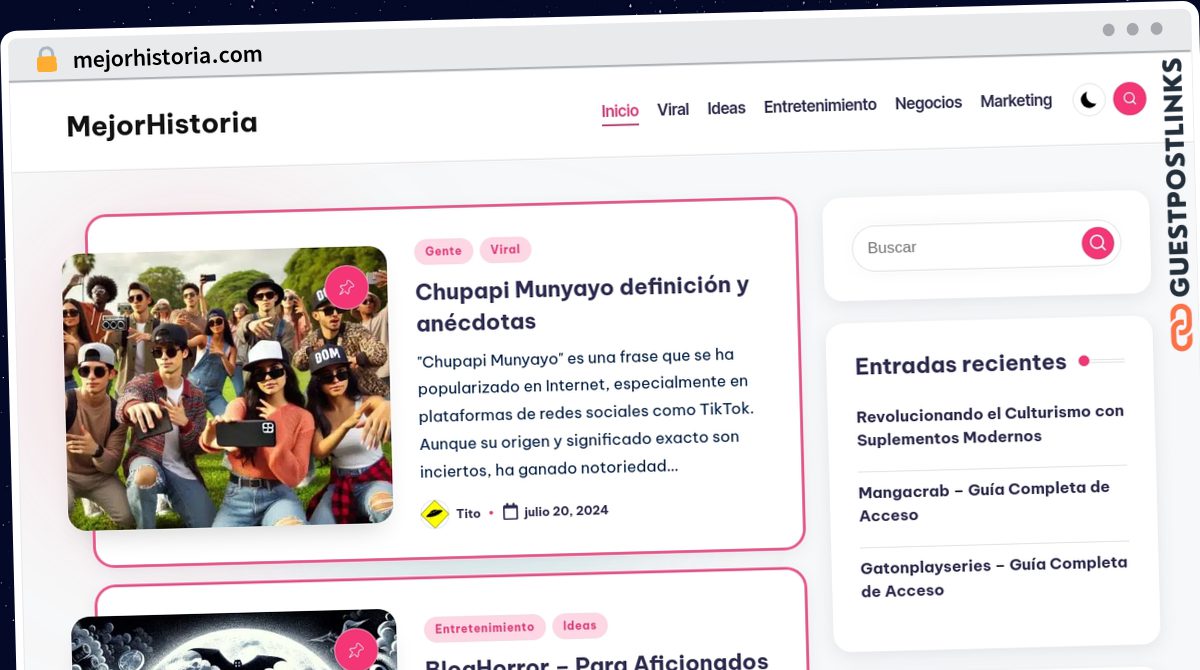Open the Chupapi Munyayo group selfie thumbnail
Screen dimensions: 1200x670
pos(228,388)
